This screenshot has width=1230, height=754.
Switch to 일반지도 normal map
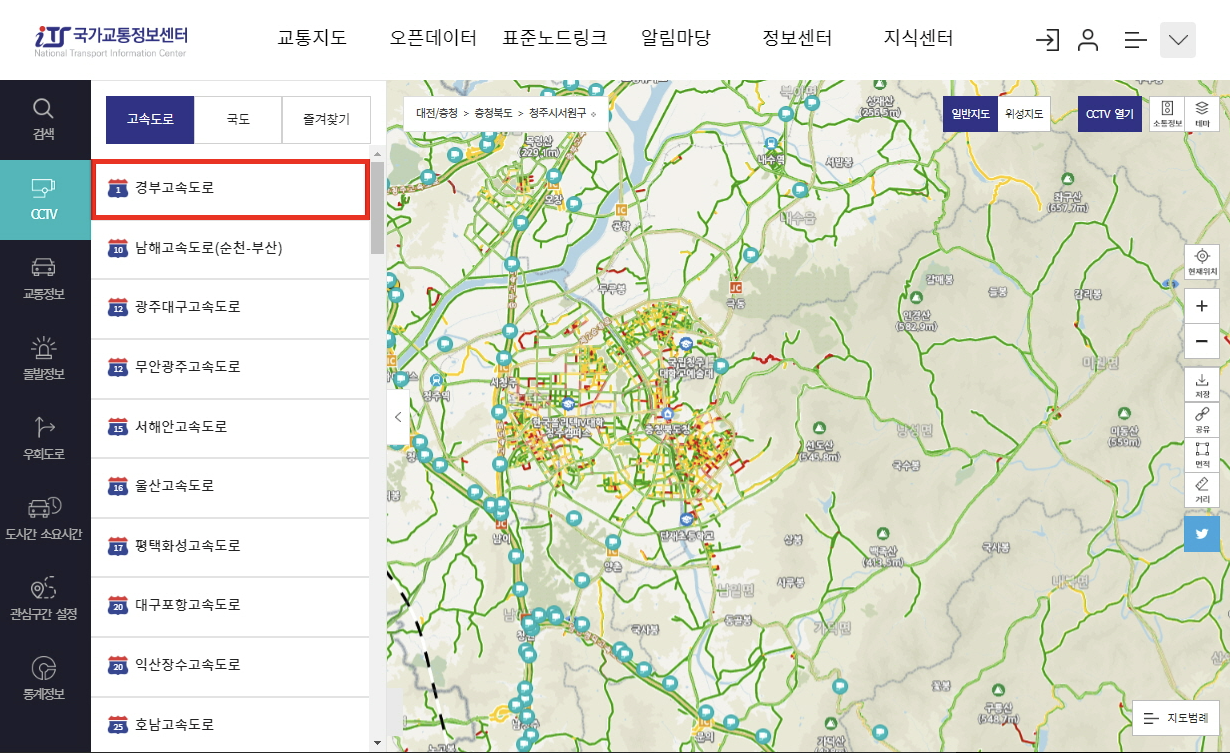tap(969, 114)
